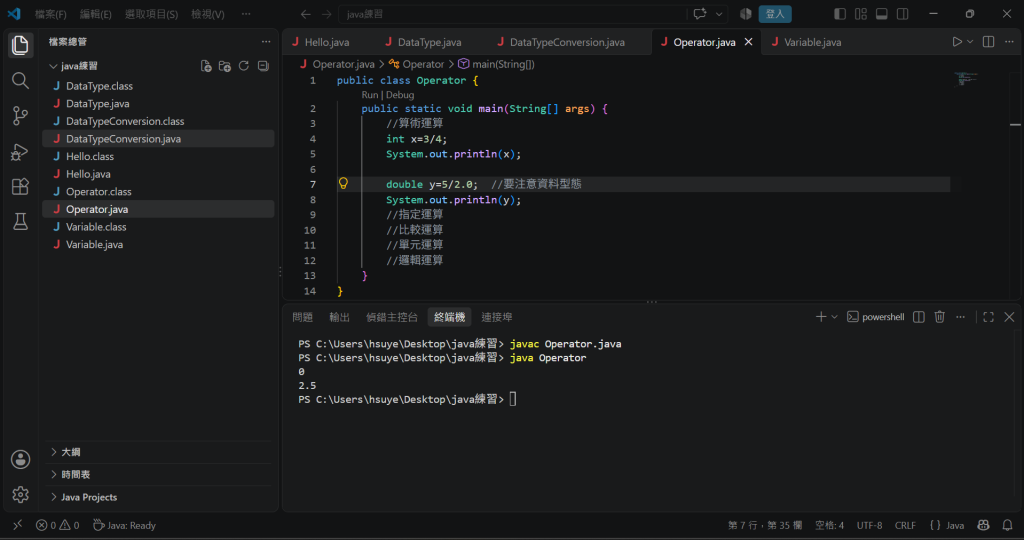Open the 問題 problems panel tab
The image size is (1024, 540).
(302, 317)
